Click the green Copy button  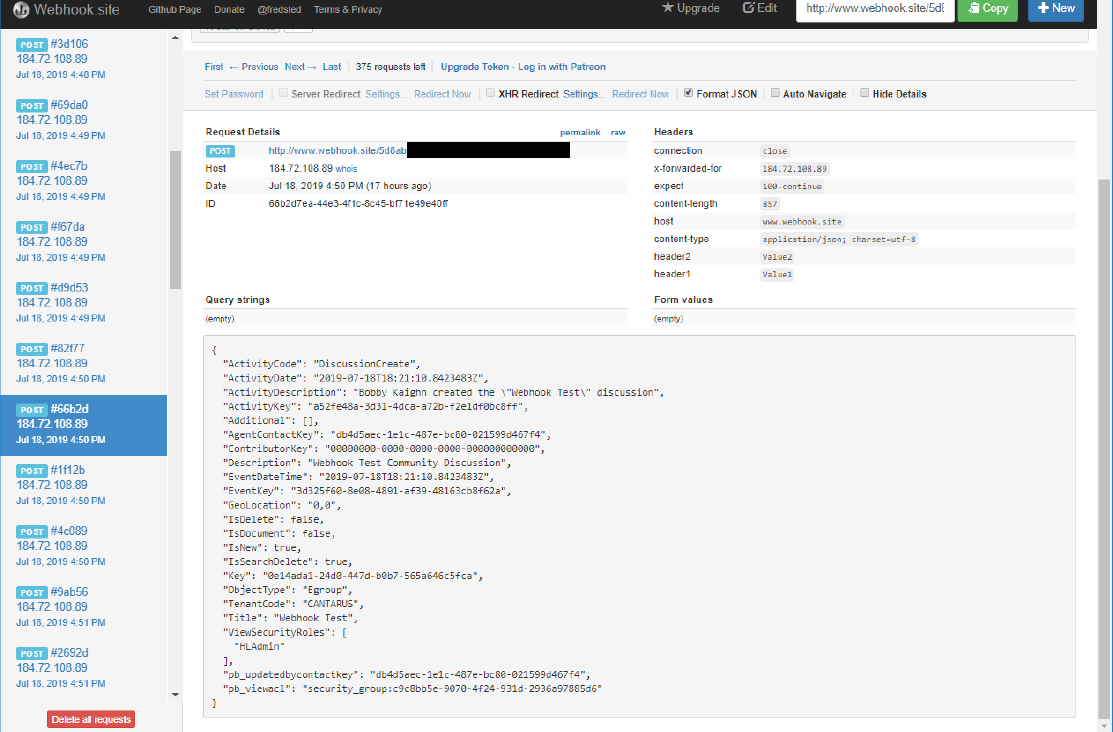pyautogui.click(x=987, y=9)
